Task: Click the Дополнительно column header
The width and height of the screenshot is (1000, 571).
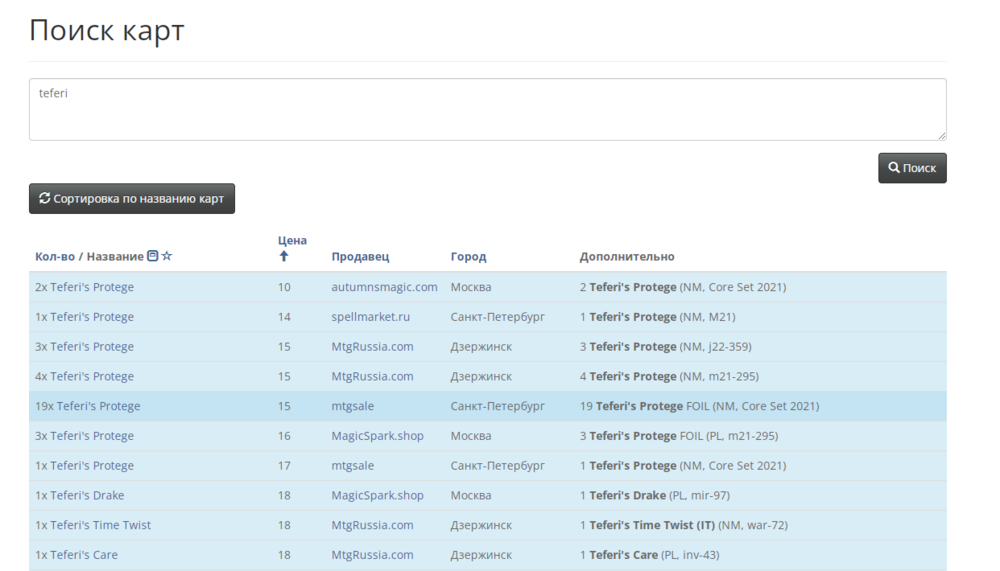Action: click(x=627, y=257)
